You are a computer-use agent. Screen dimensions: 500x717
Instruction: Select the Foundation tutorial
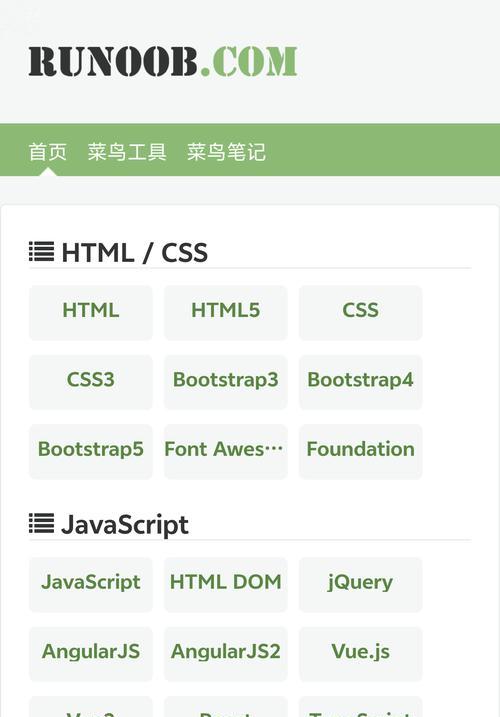[x=360, y=452]
